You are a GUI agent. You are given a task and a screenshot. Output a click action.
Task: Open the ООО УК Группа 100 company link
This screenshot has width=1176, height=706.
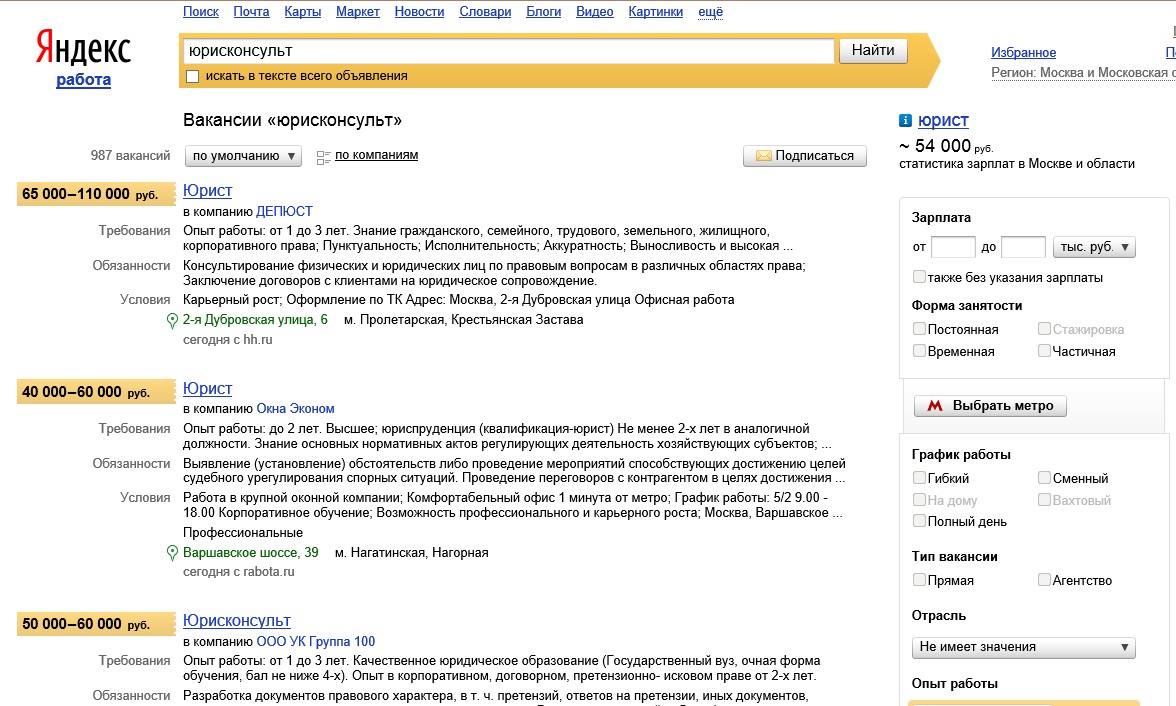316,641
